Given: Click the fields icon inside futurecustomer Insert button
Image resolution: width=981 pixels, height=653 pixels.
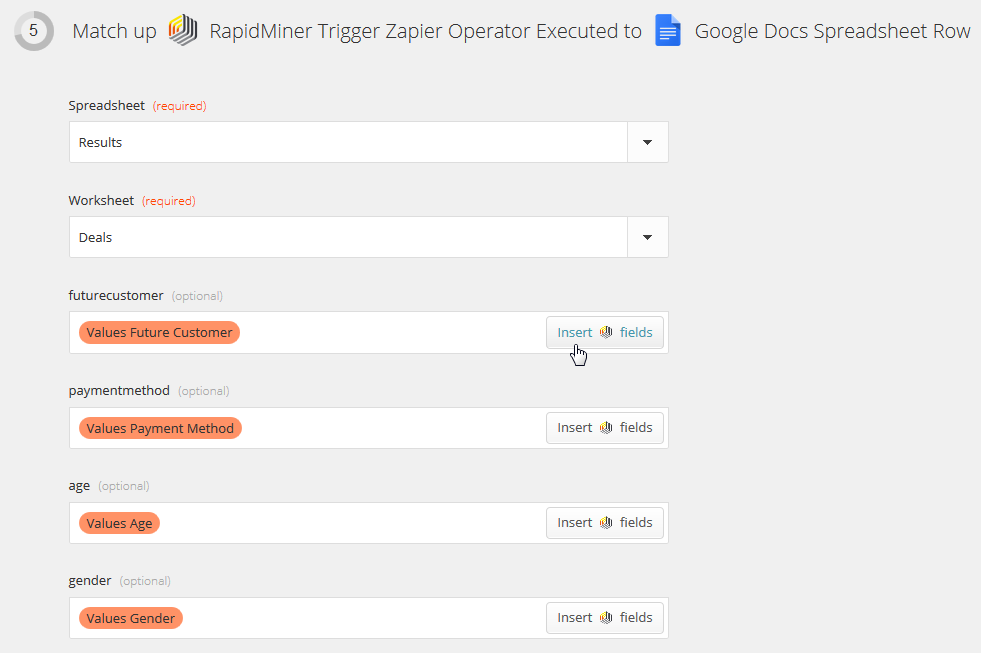Looking at the screenshot, I should click(x=608, y=331).
